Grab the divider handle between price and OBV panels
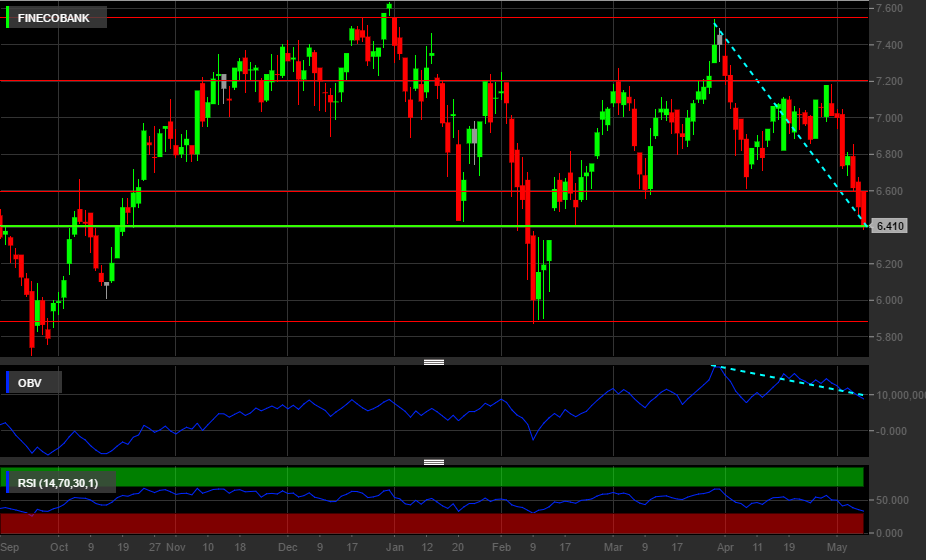This screenshot has width=926, height=560. tap(434, 362)
